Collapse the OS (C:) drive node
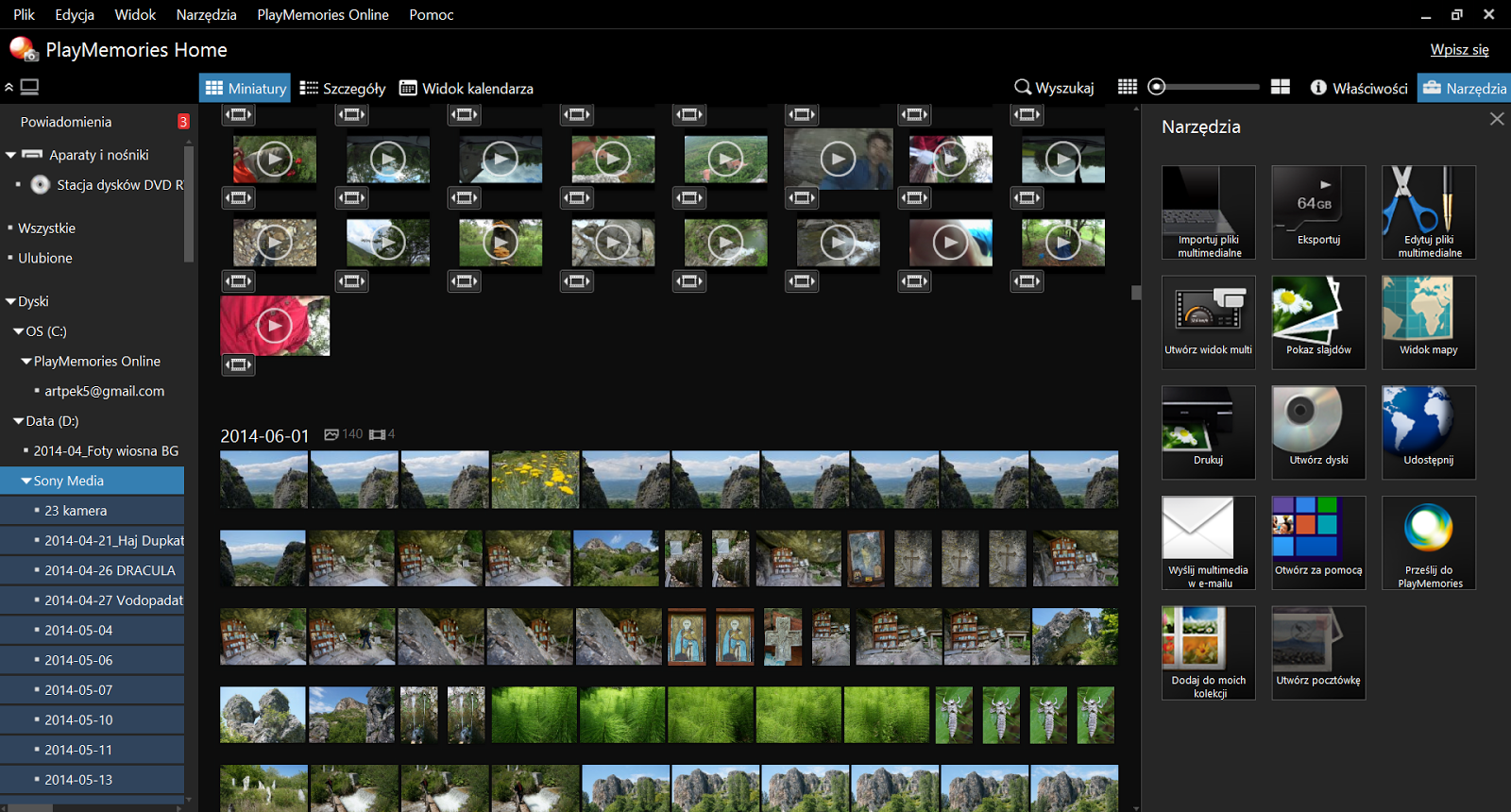 coord(18,331)
